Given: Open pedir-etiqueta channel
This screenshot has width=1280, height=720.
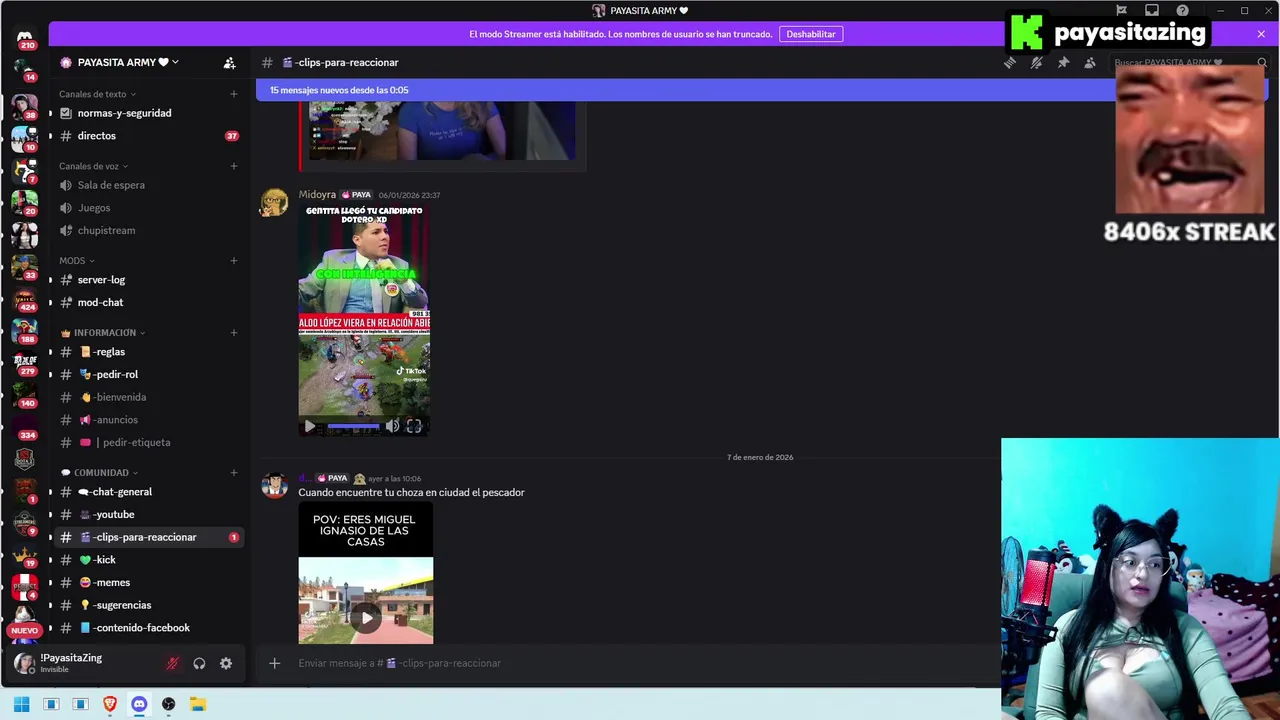Looking at the screenshot, I should tap(148, 442).
